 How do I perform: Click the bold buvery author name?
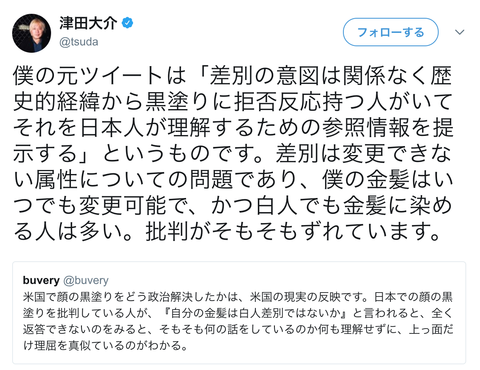tap(41, 280)
